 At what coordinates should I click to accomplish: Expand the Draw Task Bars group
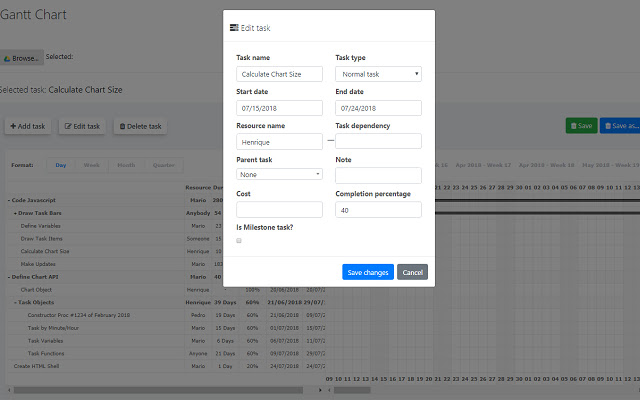pos(16,213)
